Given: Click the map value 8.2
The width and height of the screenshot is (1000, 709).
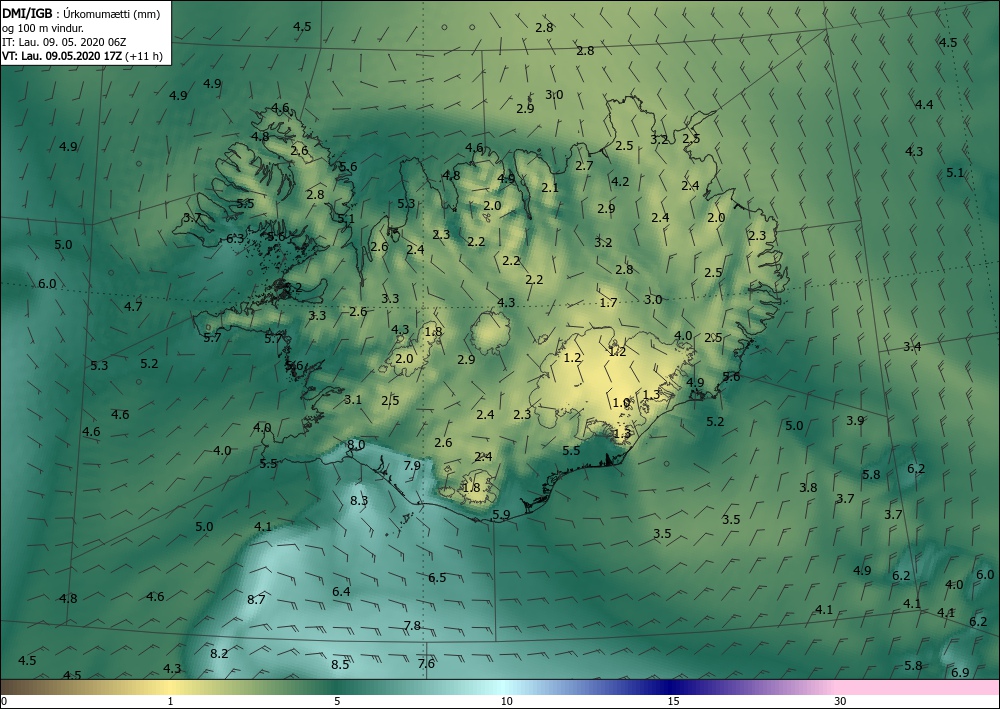Looking at the screenshot, I should [x=219, y=654].
